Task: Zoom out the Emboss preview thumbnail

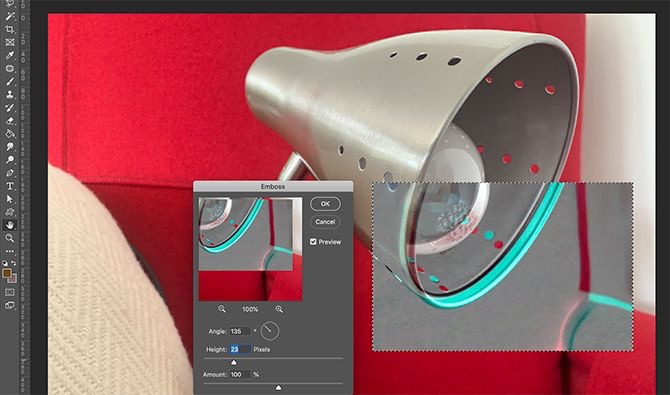Action: (x=222, y=309)
